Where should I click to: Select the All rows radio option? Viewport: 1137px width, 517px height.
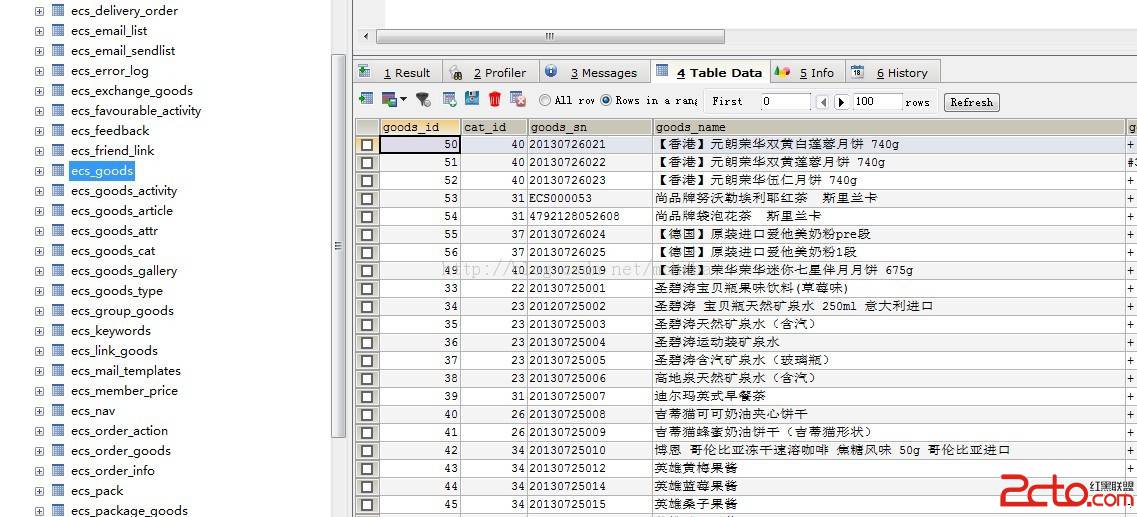coord(544,100)
